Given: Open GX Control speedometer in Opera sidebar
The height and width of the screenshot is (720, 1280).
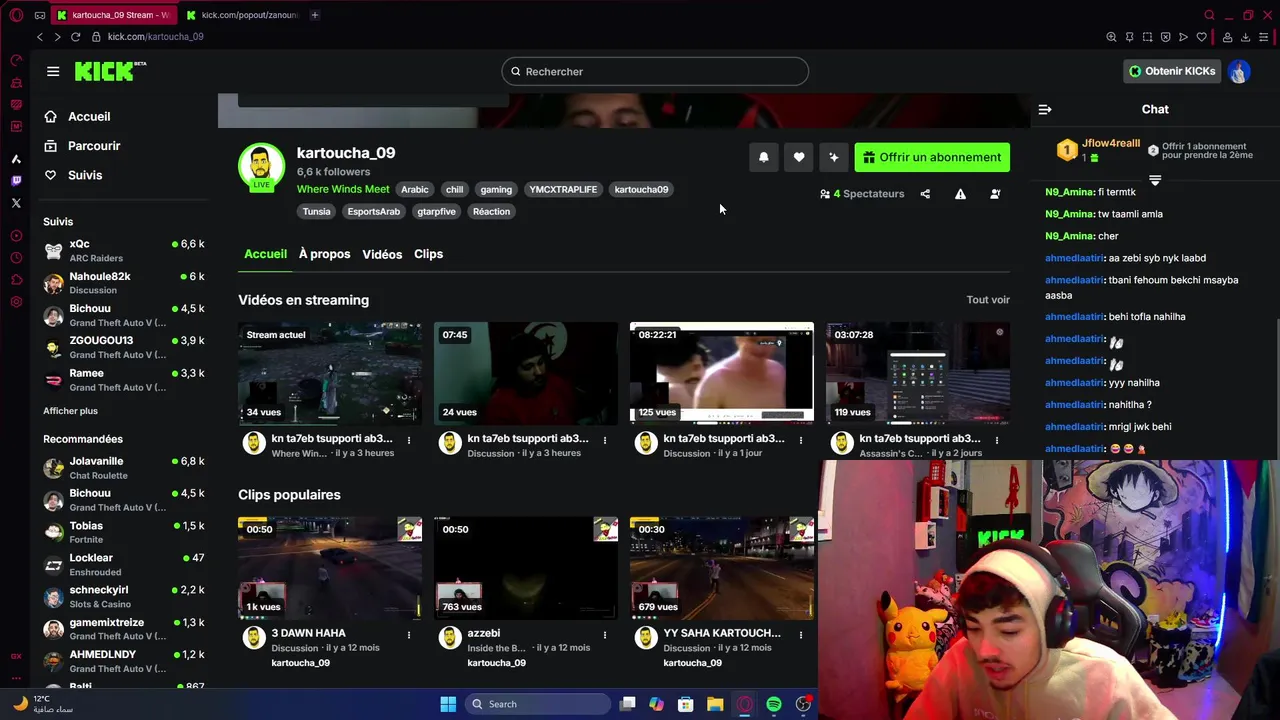Looking at the screenshot, I should tap(16, 60).
